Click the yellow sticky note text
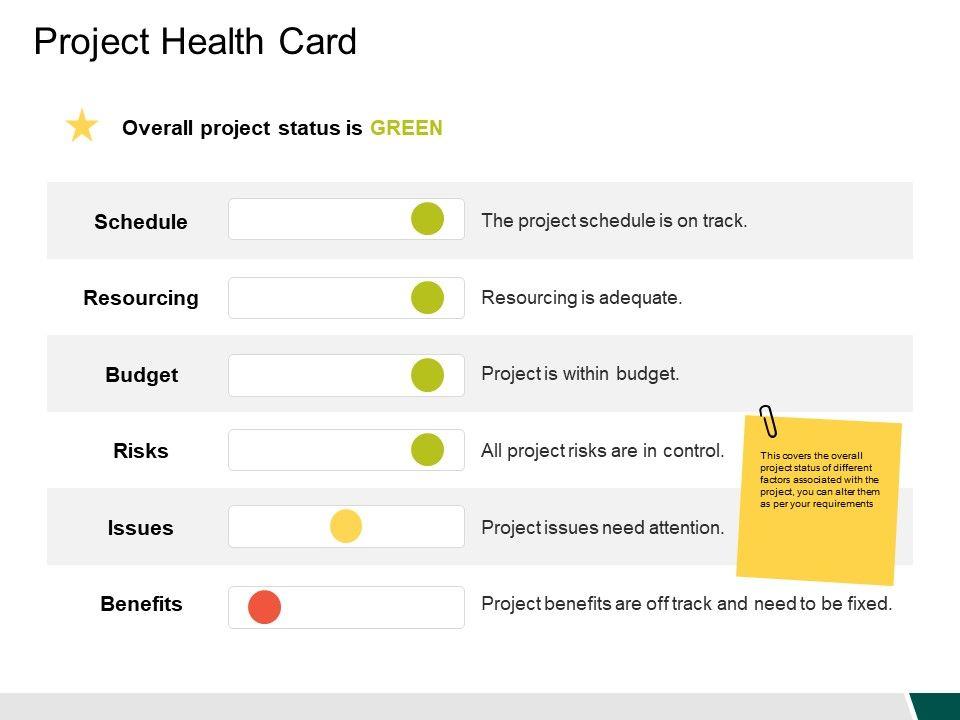Viewport: 960px width, 720px height. point(819,480)
